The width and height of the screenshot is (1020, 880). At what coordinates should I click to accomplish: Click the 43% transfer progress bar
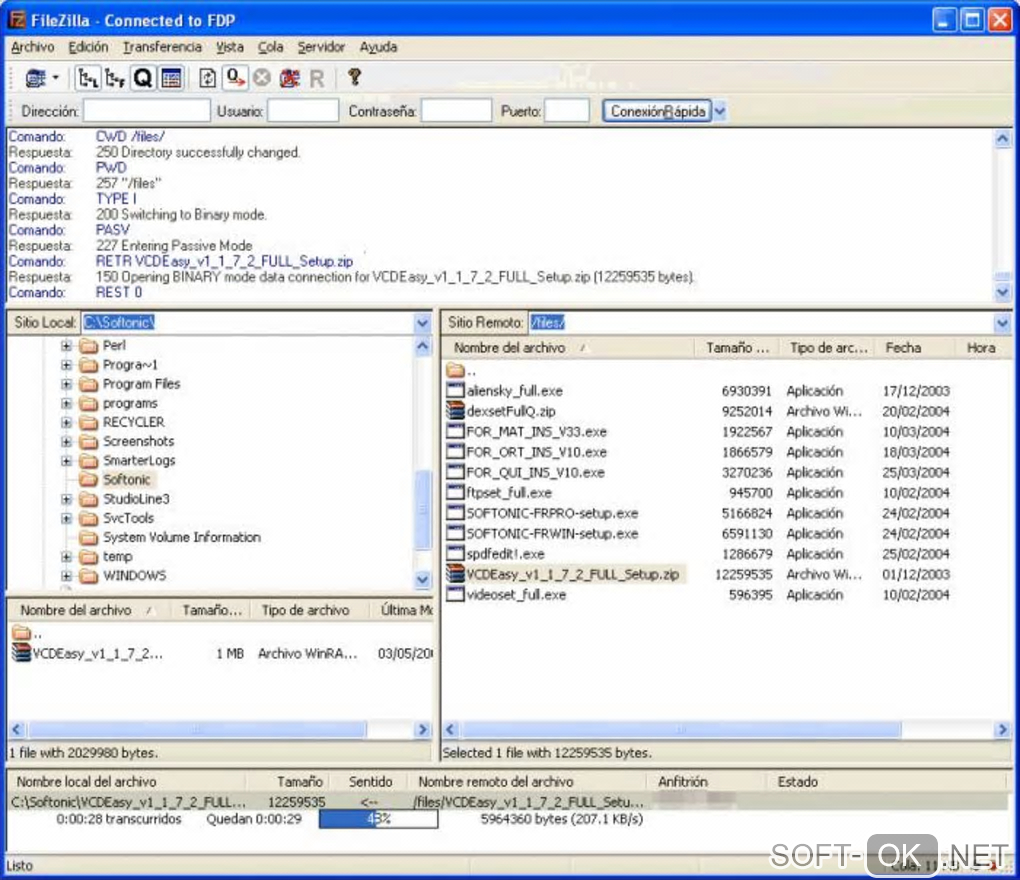pos(379,819)
